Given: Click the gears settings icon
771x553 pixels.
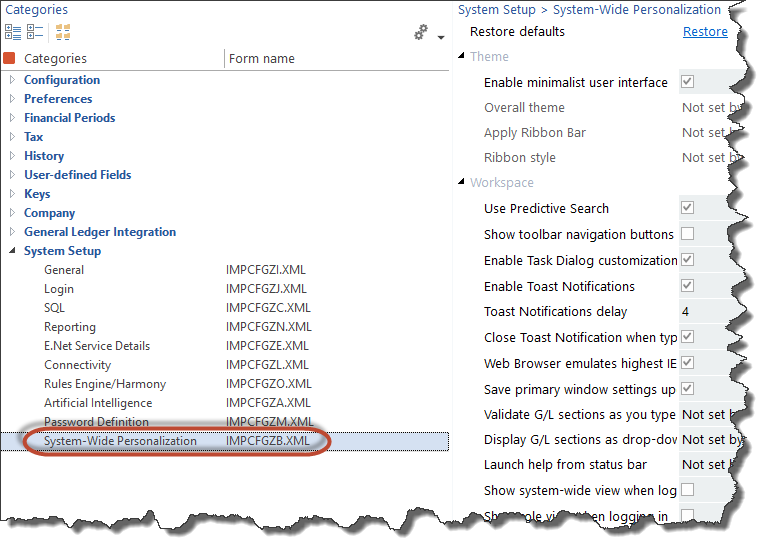Looking at the screenshot, I should click(x=421, y=33).
